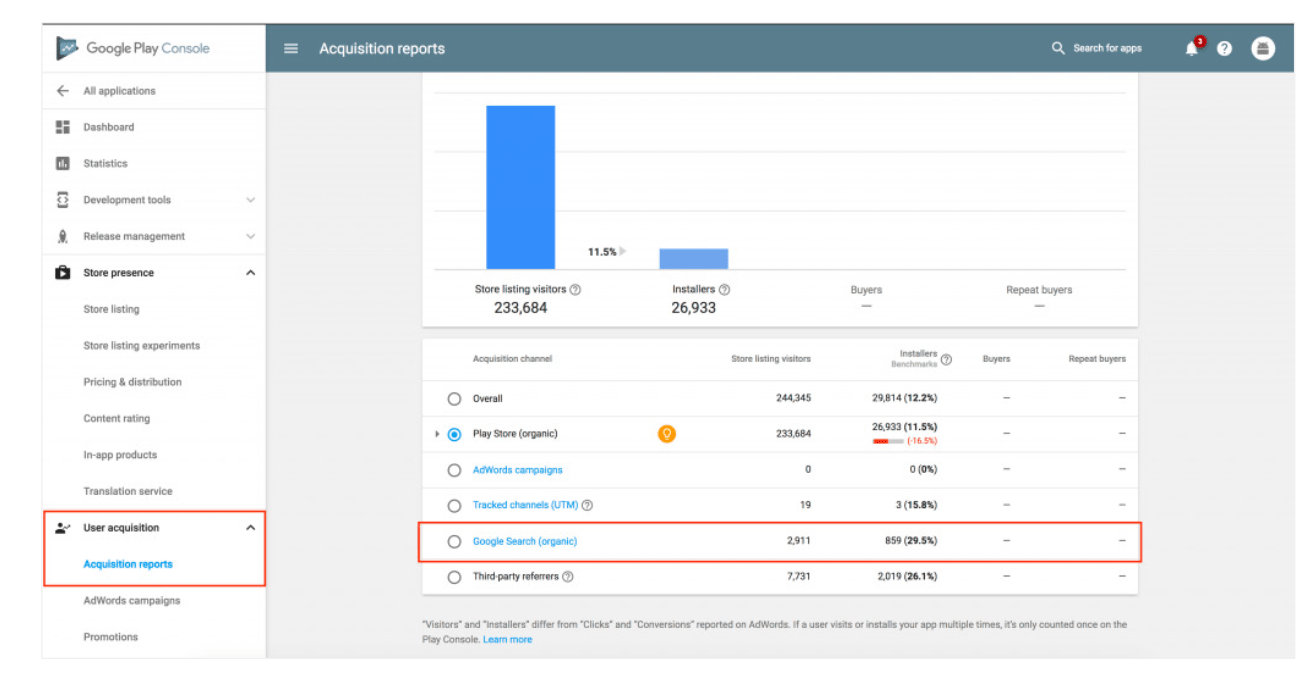The height and width of the screenshot is (674, 1312).
Task: Click the 859 (29.5%) installers value
Action: click(910, 541)
